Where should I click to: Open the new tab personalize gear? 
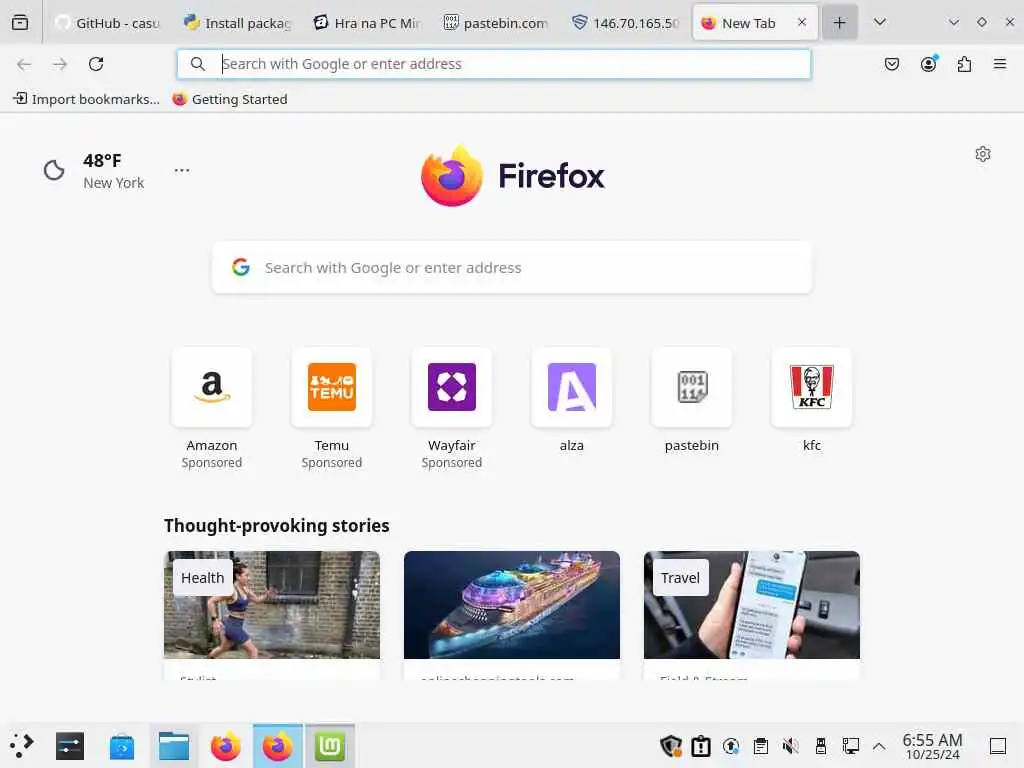(x=983, y=154)
